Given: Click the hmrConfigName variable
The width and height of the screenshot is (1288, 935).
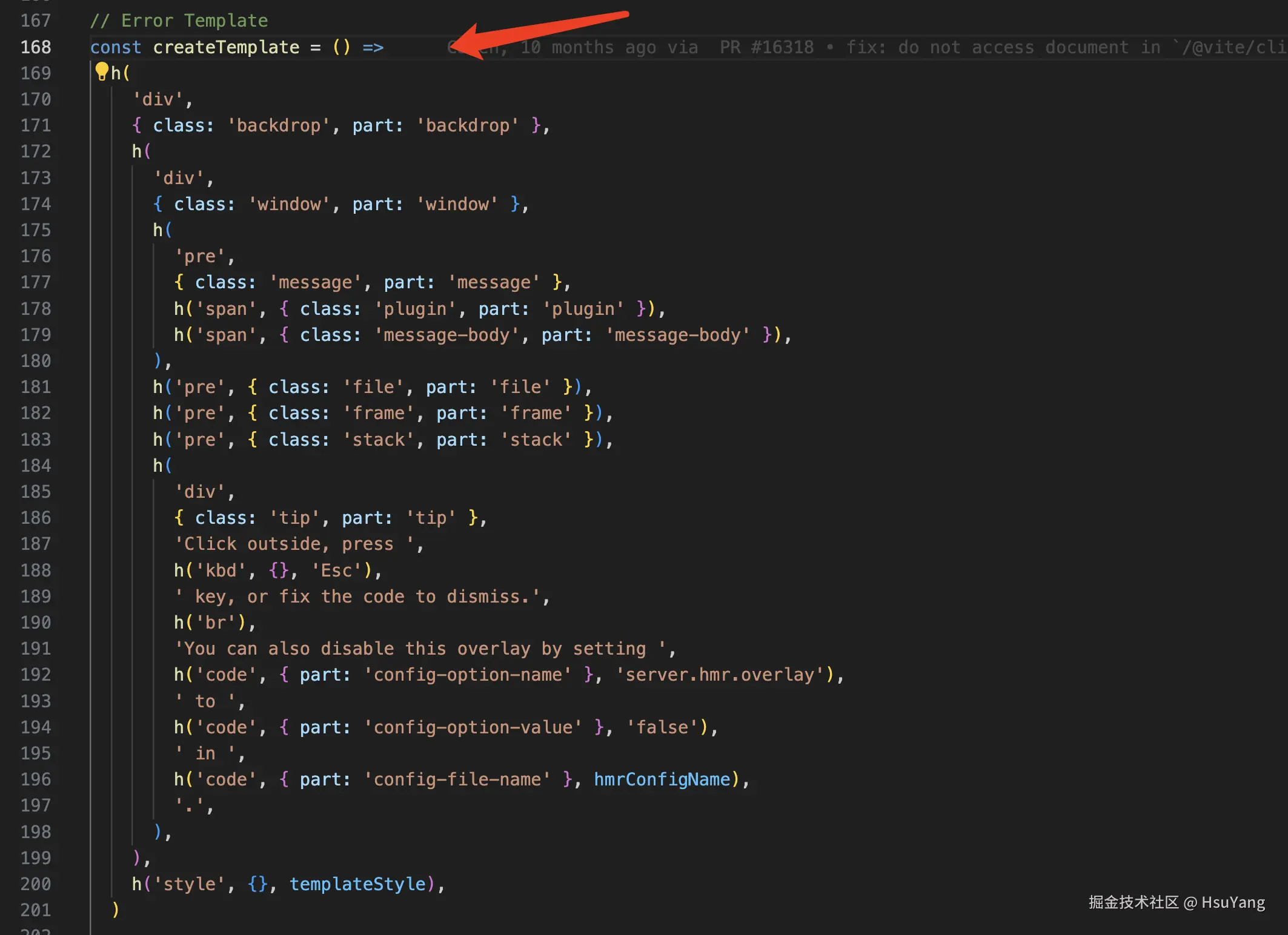Looking at the screenshot, I should tap(662, 779).
